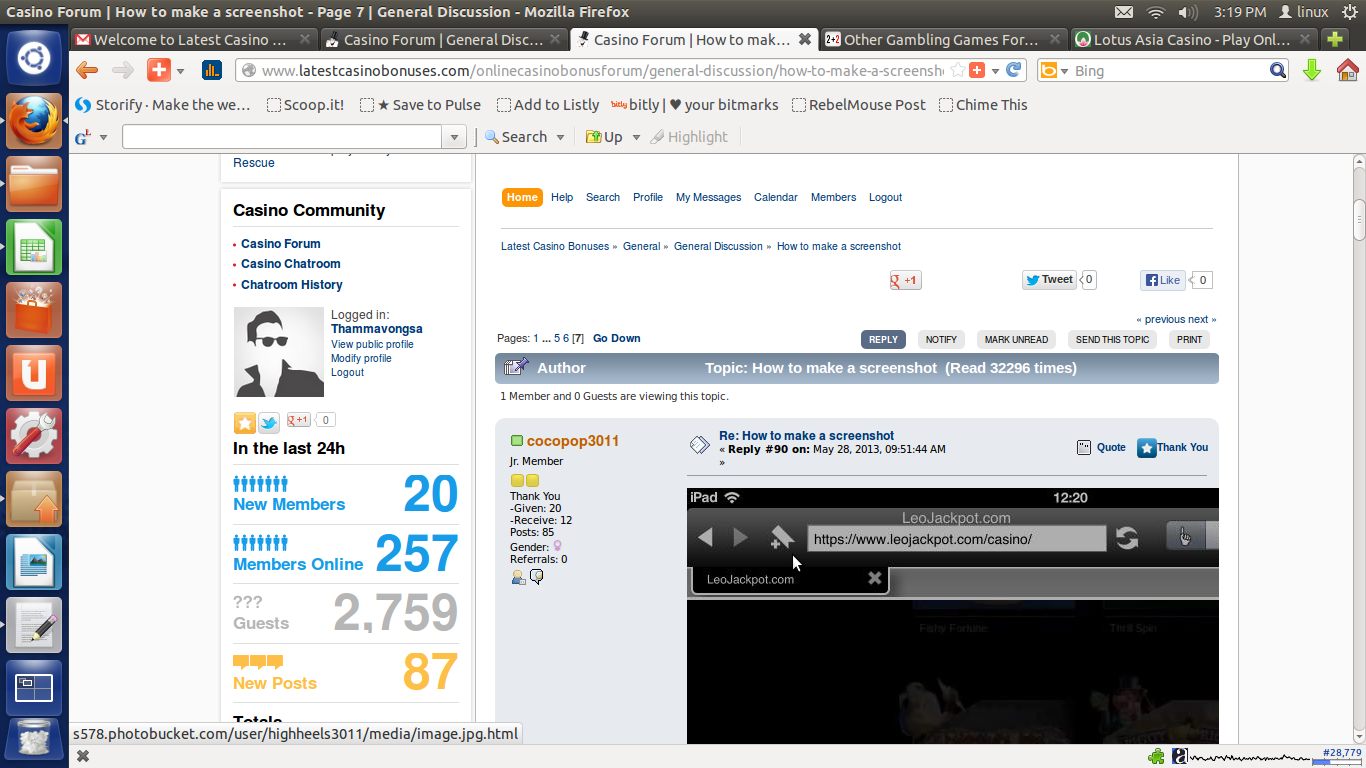Screen dimensions: 1366x768
Task: Go back with the orange arrow
Action: click(x=87, y=70)
